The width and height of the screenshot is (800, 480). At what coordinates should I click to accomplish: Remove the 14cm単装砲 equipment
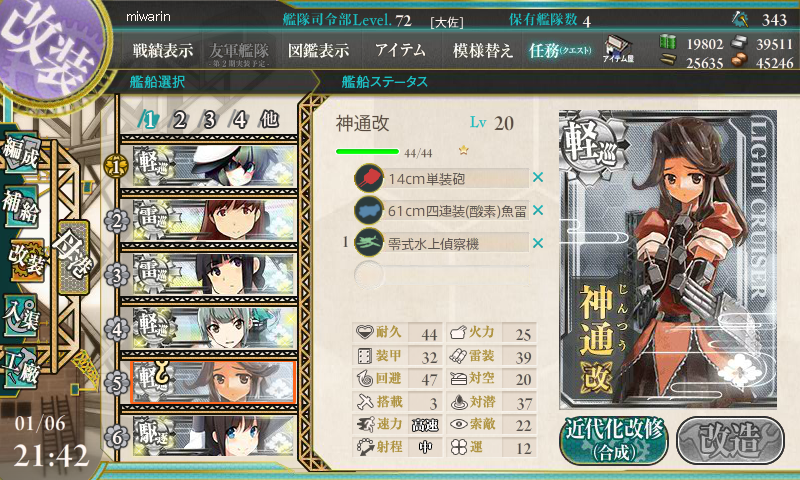tap(538, 178)
